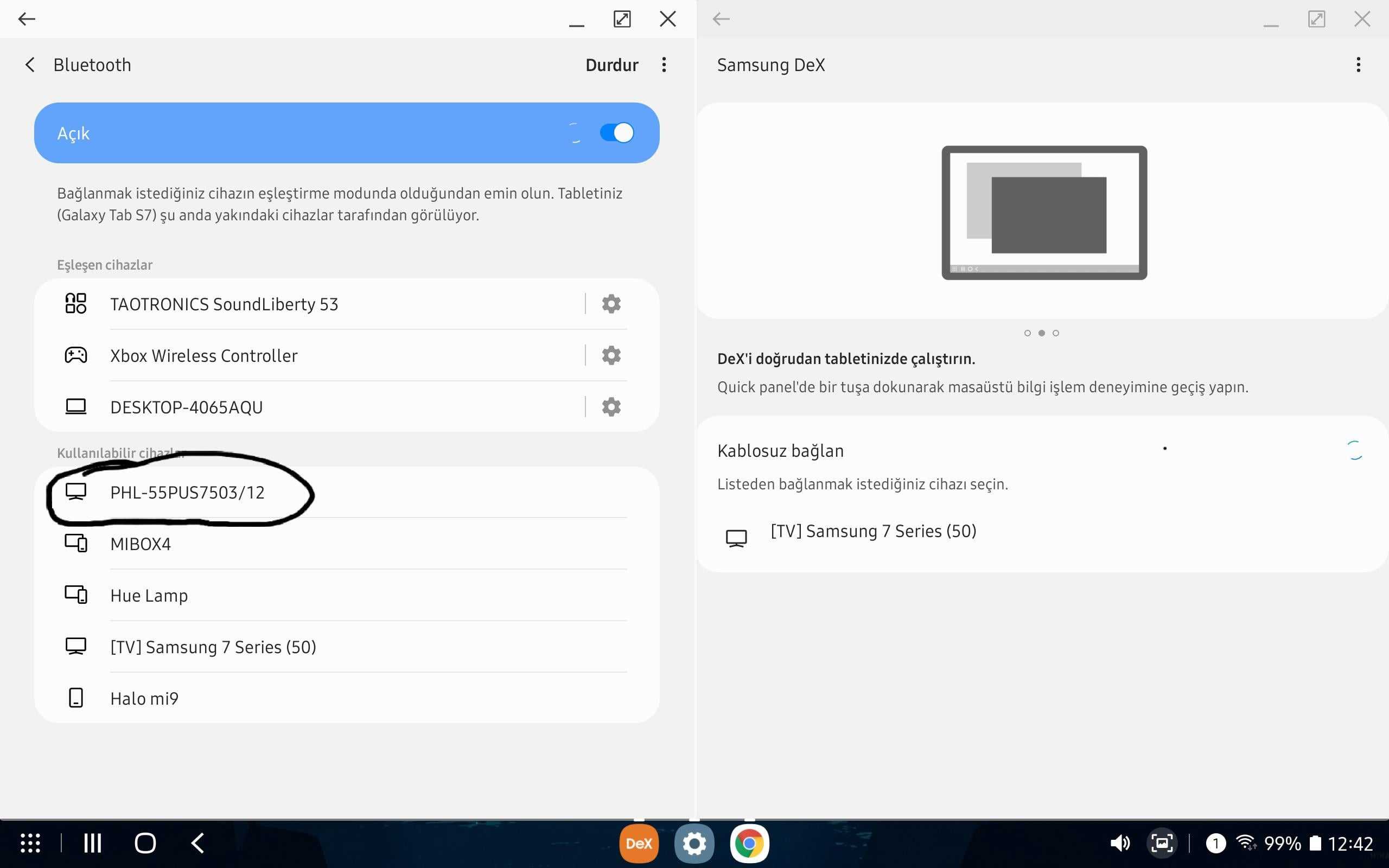Click the Samsung DeX window back arrow
This screenshot has height=868, width=1389.
coord(721,19)
